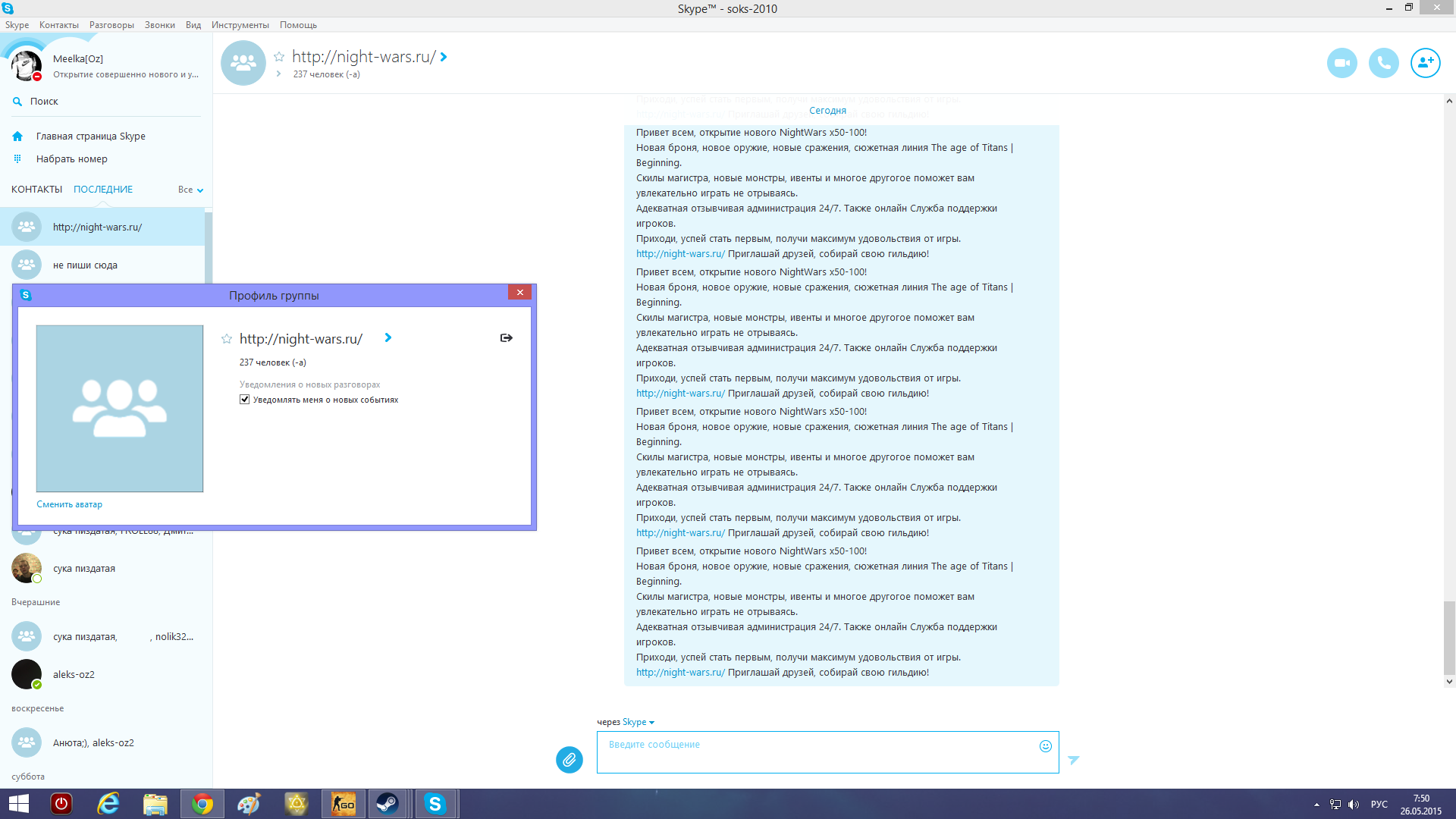Click the attach file paperclip icon
The width and height of the screenshot is (1456, 819).
pyautogui.click(x=569, y=759)
